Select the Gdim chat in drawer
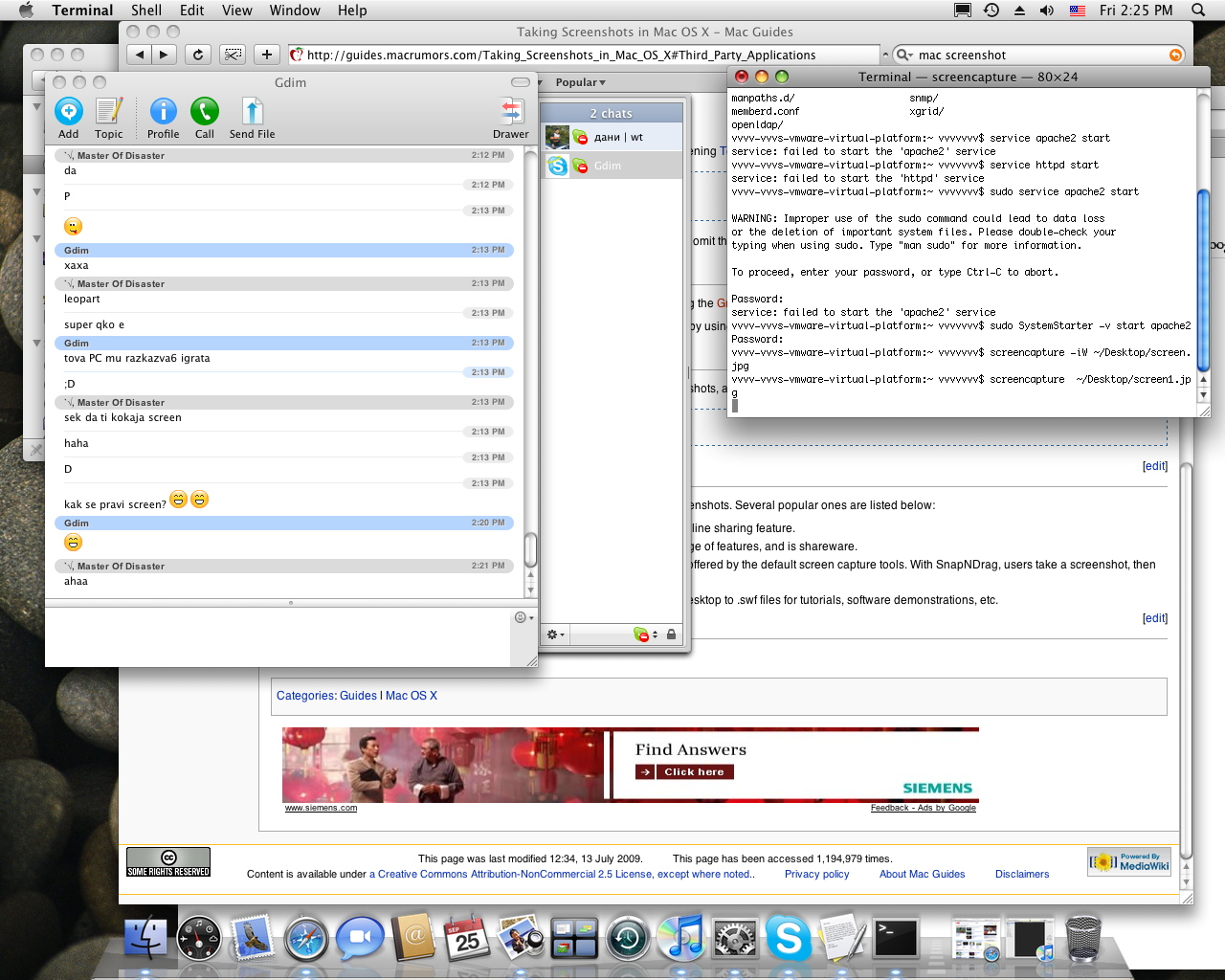The width and height of the screenshot is (1225, 980). [612, 166]
